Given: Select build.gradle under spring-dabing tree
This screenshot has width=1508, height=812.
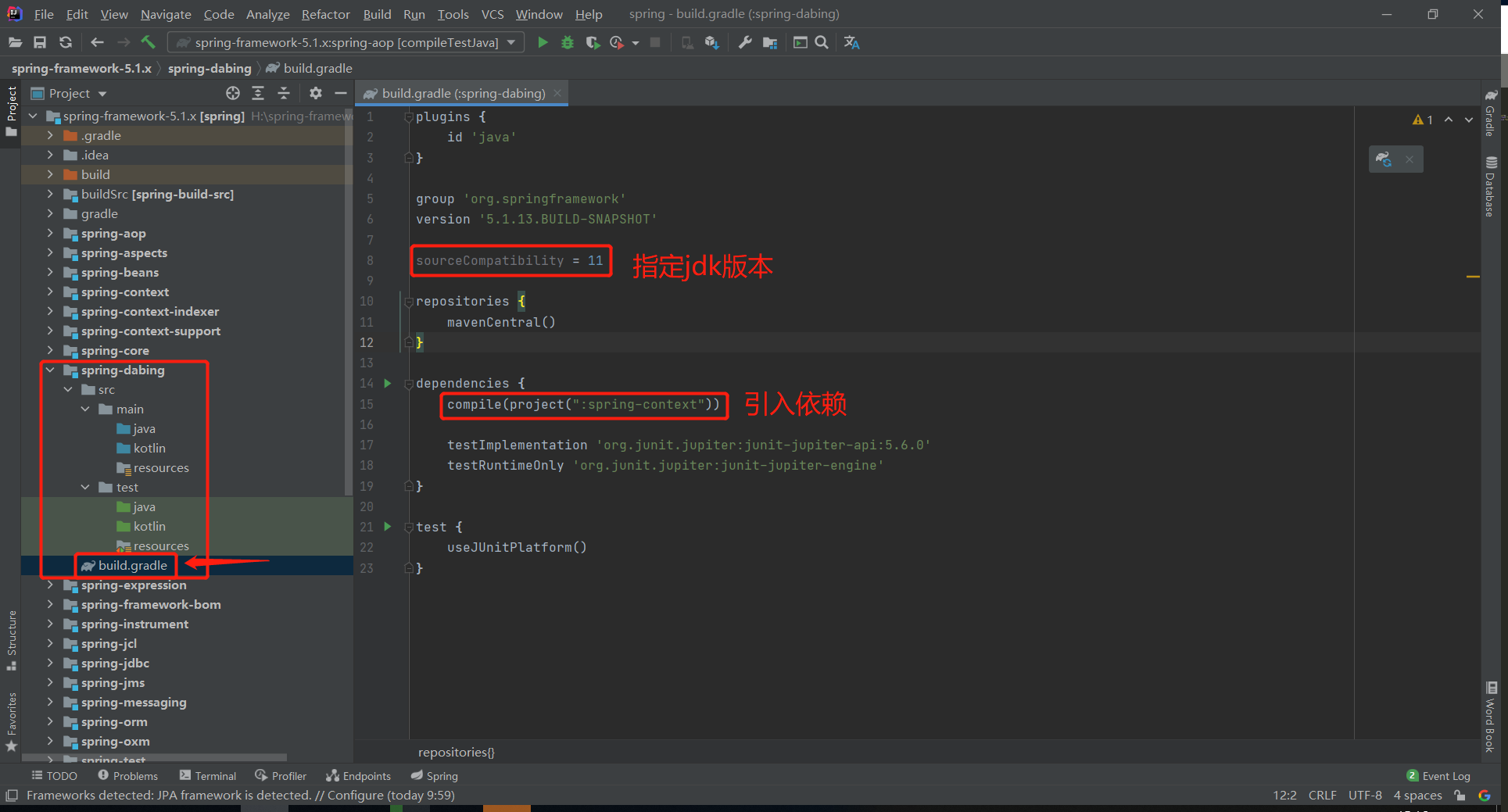Looking at the screenshot, I should 133,565.
